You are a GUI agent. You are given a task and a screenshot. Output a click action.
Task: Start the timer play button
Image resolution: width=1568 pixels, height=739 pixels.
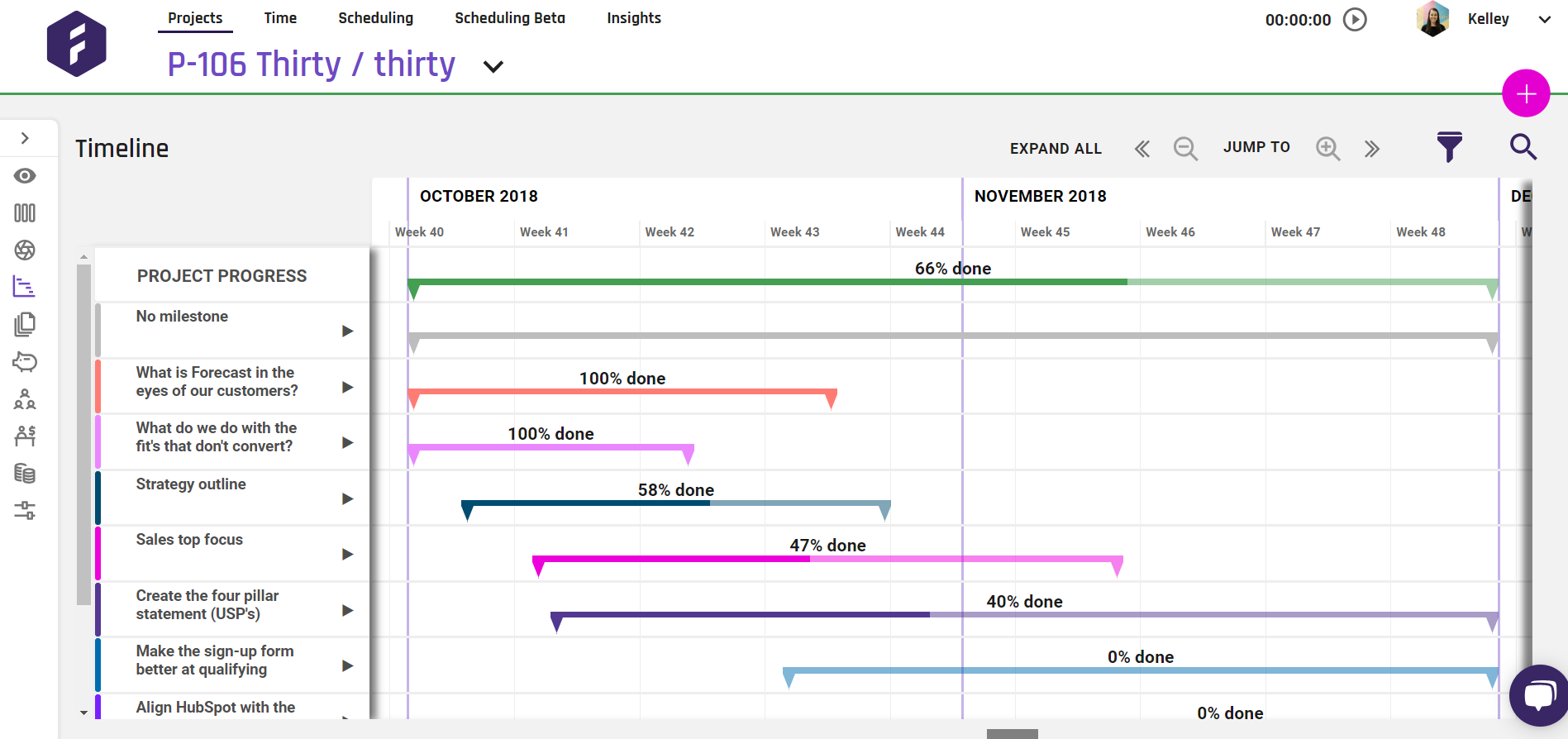(1355, 19)
